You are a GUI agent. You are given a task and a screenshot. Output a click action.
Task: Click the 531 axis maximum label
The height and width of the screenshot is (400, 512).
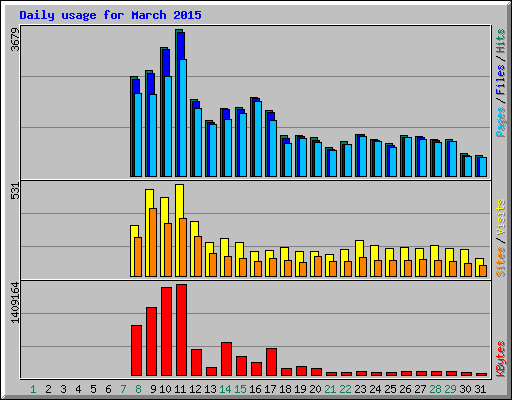[x=15, y=191]
